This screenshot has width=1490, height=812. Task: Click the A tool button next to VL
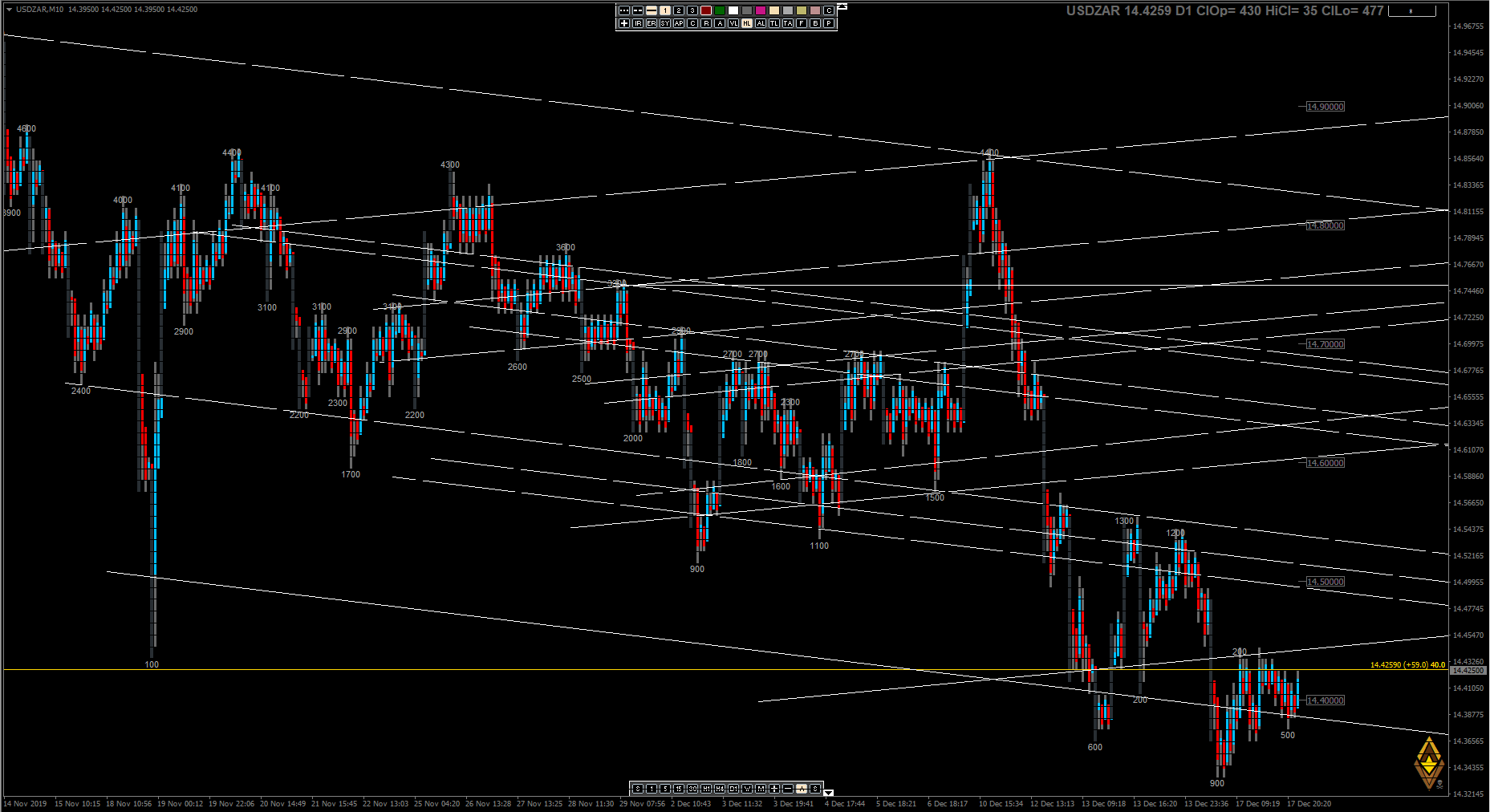pos(720,23)
